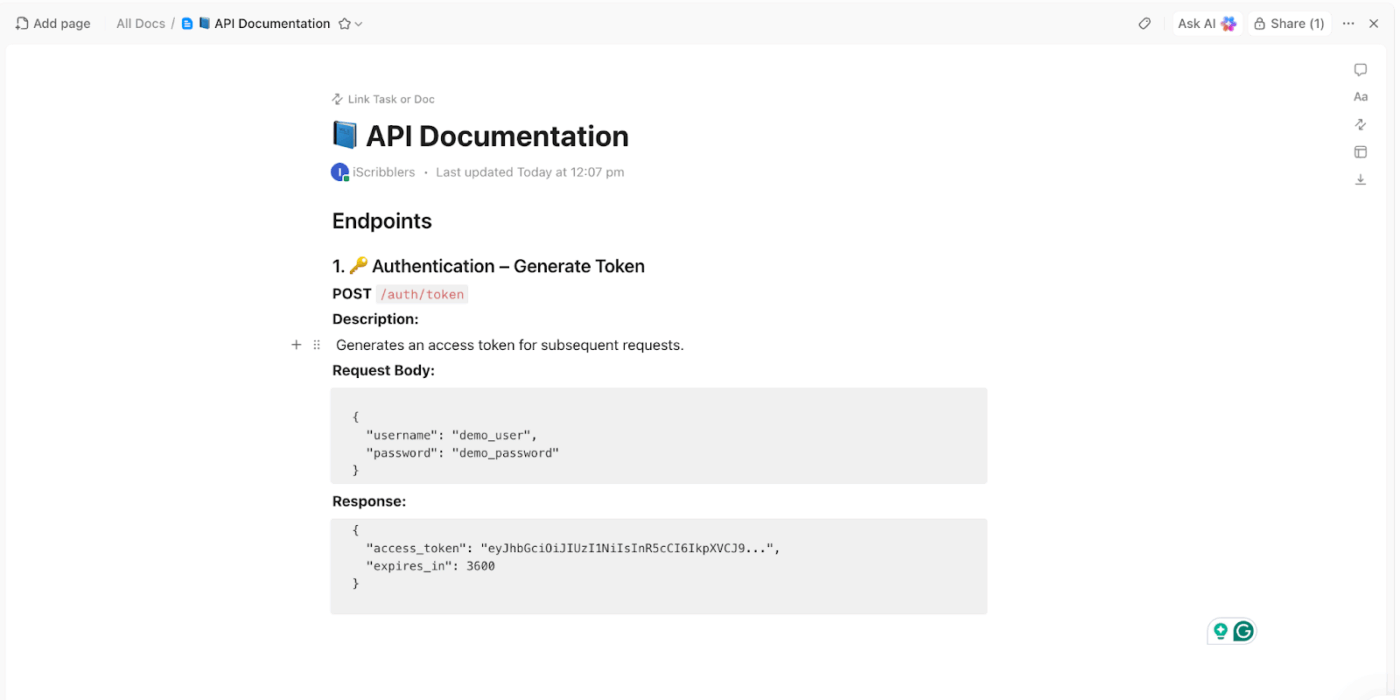The height and width of the screenshot is (700, 1400).
Task: Open page layout template icon
Action: point(1360,152)
